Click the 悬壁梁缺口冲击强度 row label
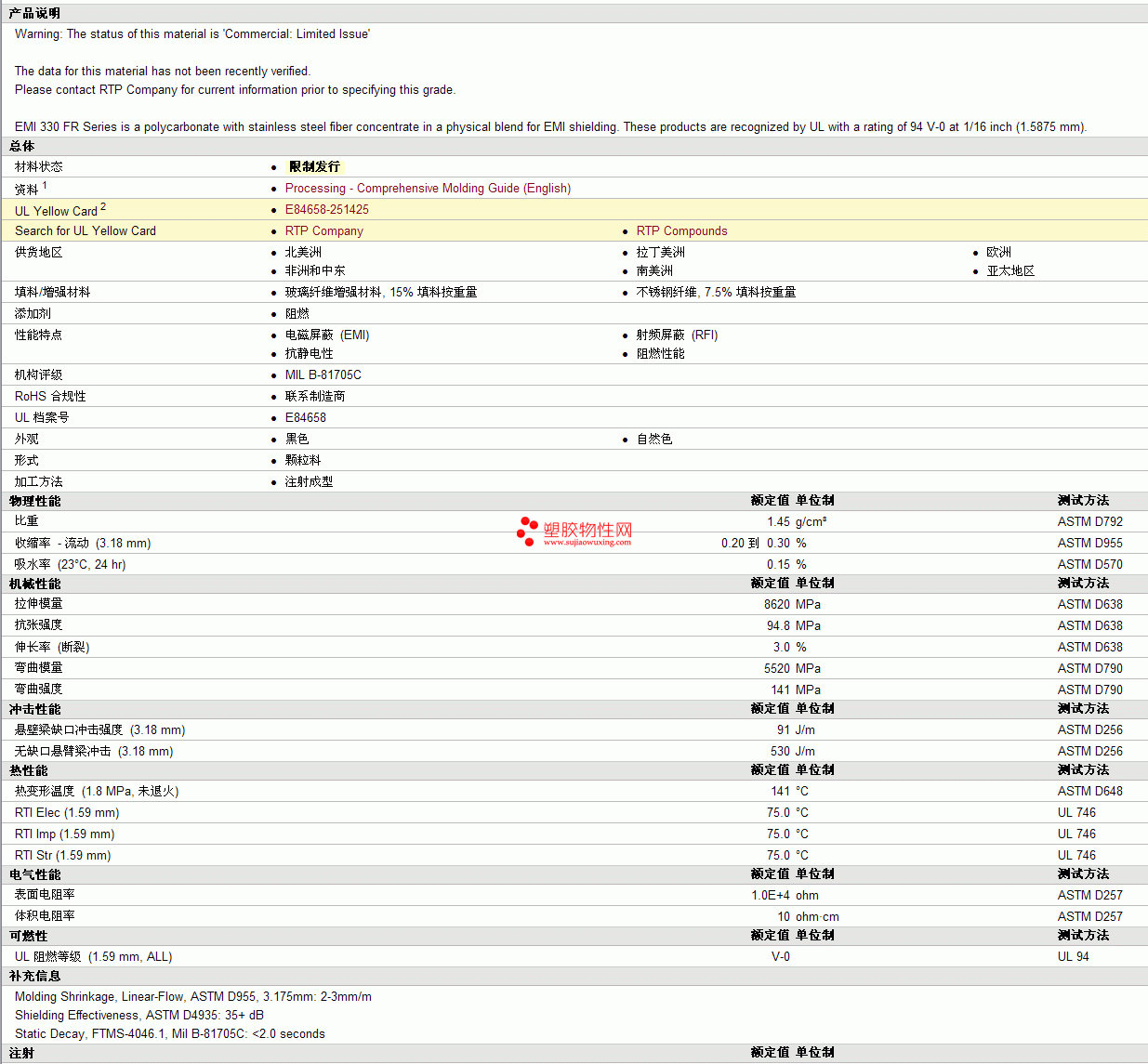 pyautogui.click(x=100, y=729)
